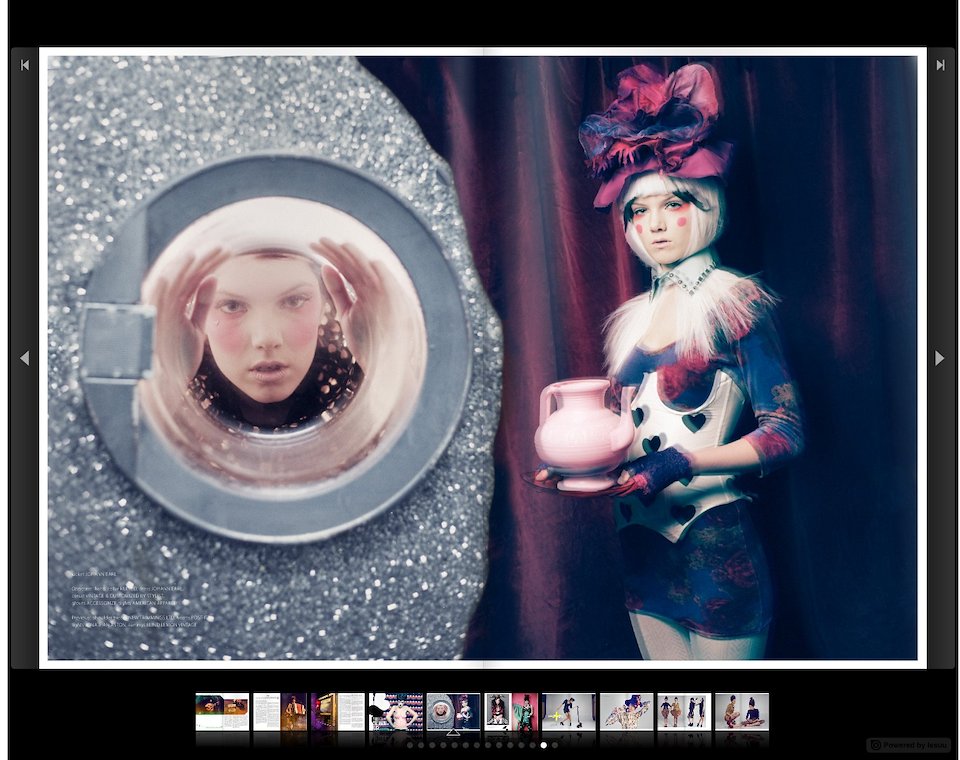This screenshot has height=760, width=960.
Task: Open the Powered by issuu link
Action: pyautogui.click(x=908, y=745)
